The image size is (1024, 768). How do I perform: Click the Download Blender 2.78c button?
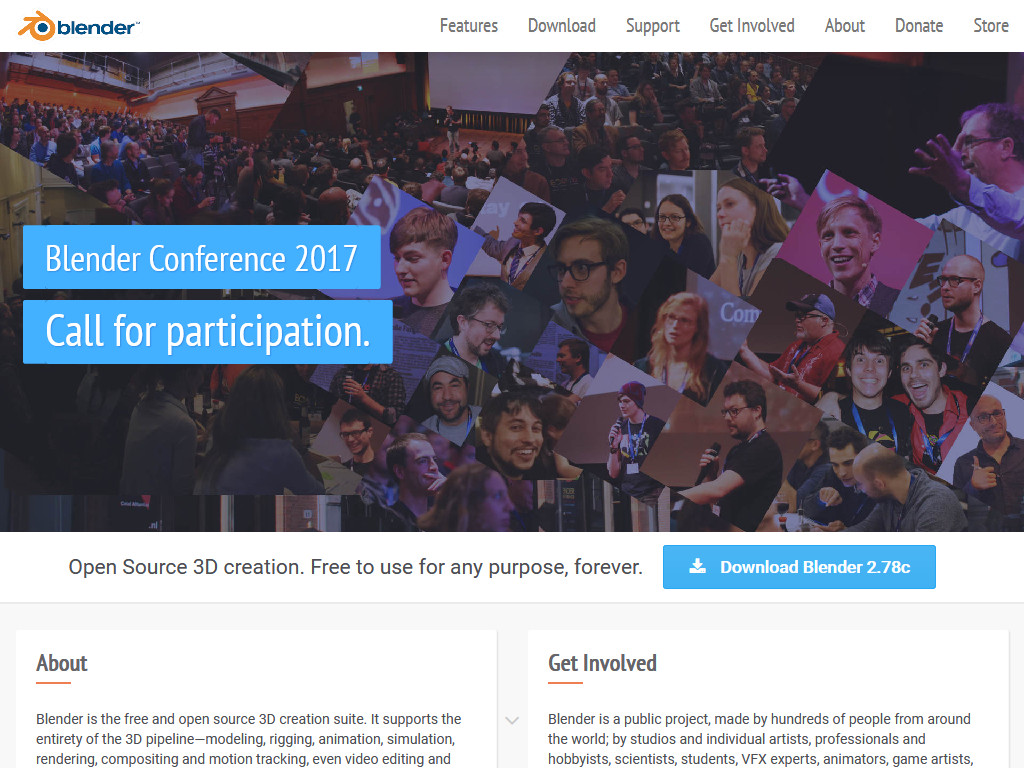tap(799, 567)
